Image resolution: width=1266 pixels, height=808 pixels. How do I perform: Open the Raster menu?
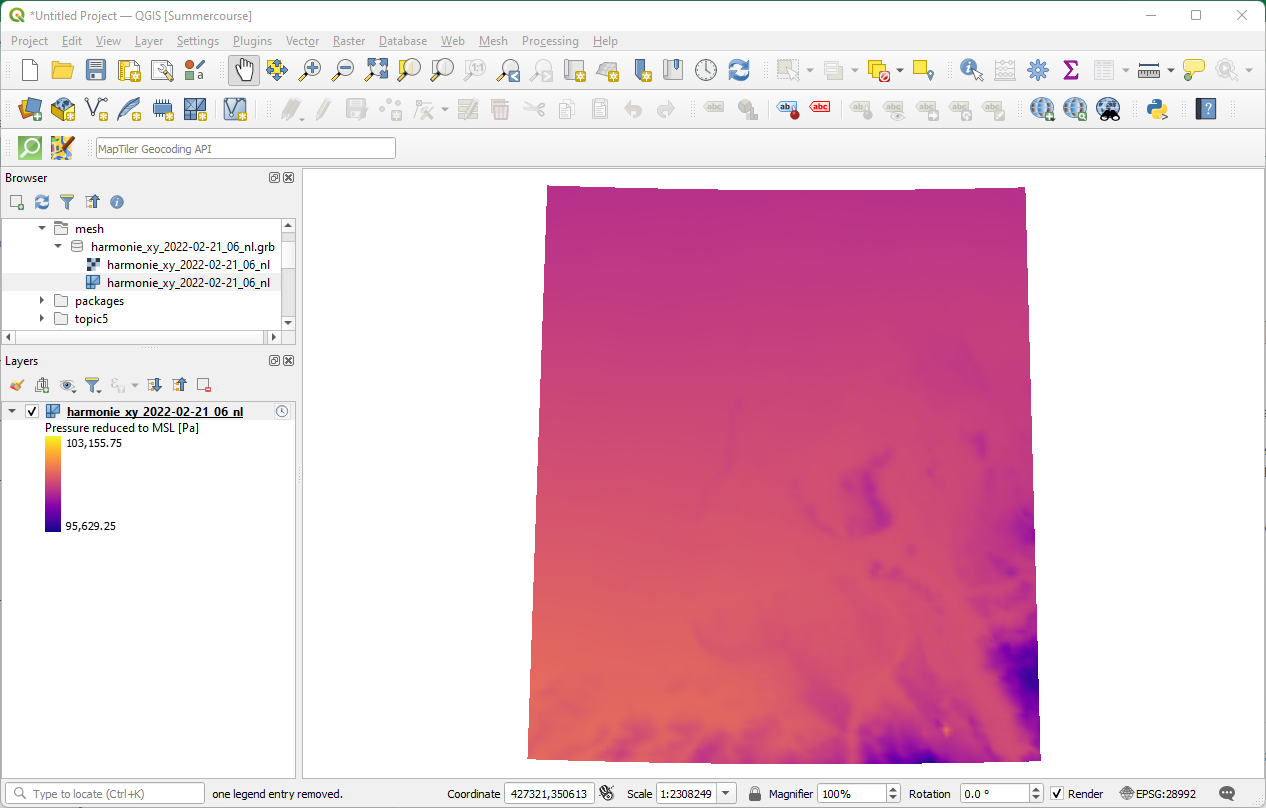pos(348,41)
